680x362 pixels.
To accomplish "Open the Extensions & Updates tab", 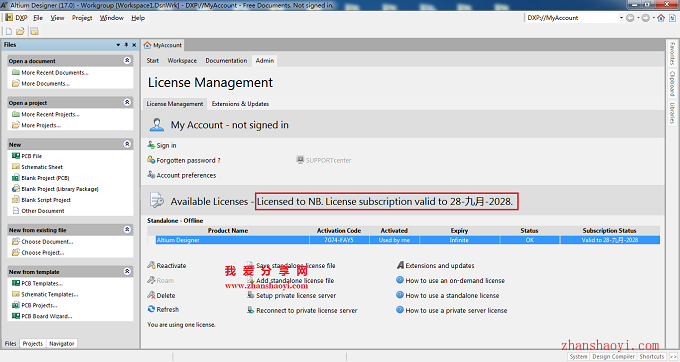I will [x=240, y=104].
